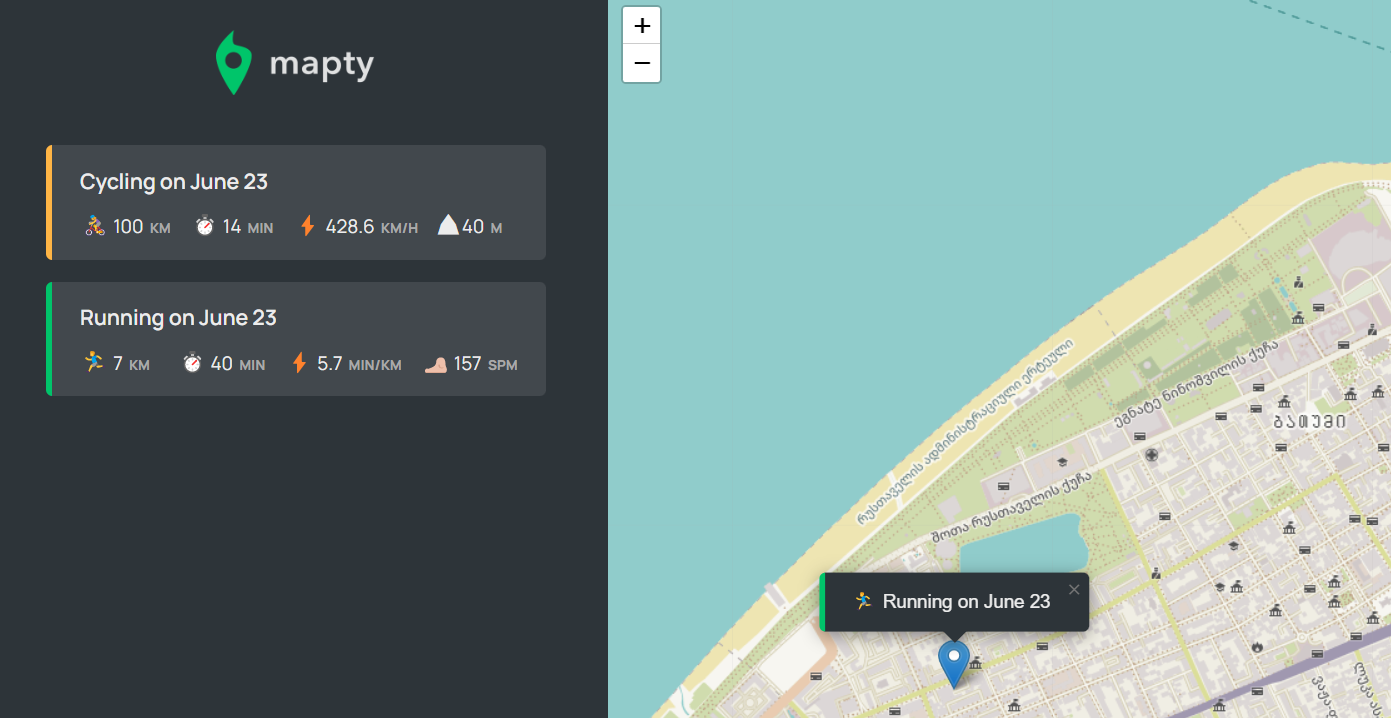Click the 7 KM distance value

[131, 364]
